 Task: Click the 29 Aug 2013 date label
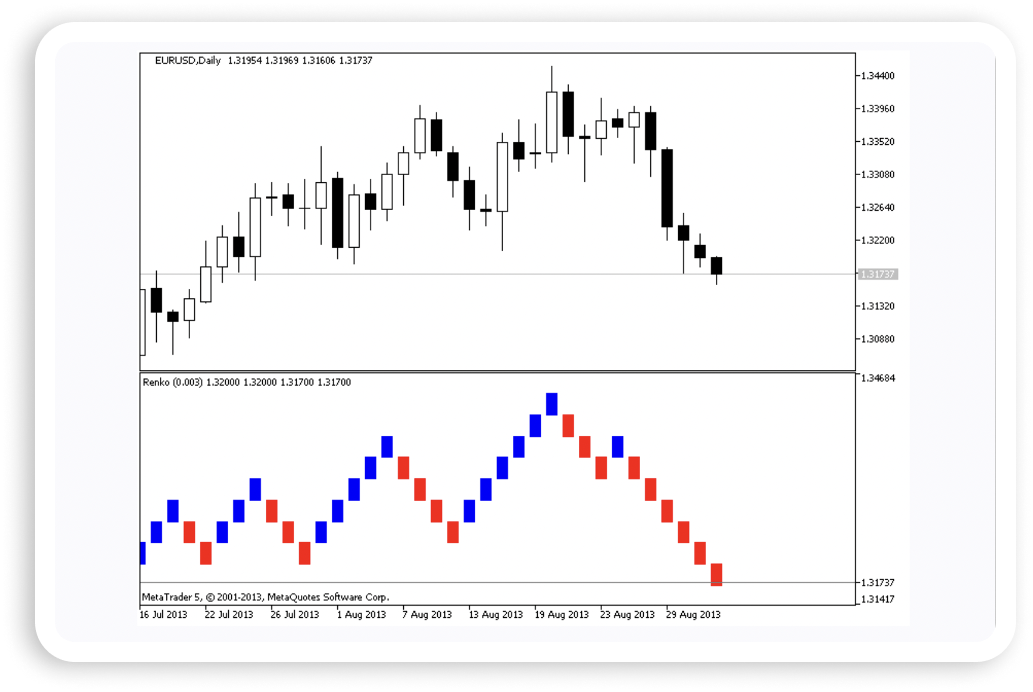click(x=694, y=614)
